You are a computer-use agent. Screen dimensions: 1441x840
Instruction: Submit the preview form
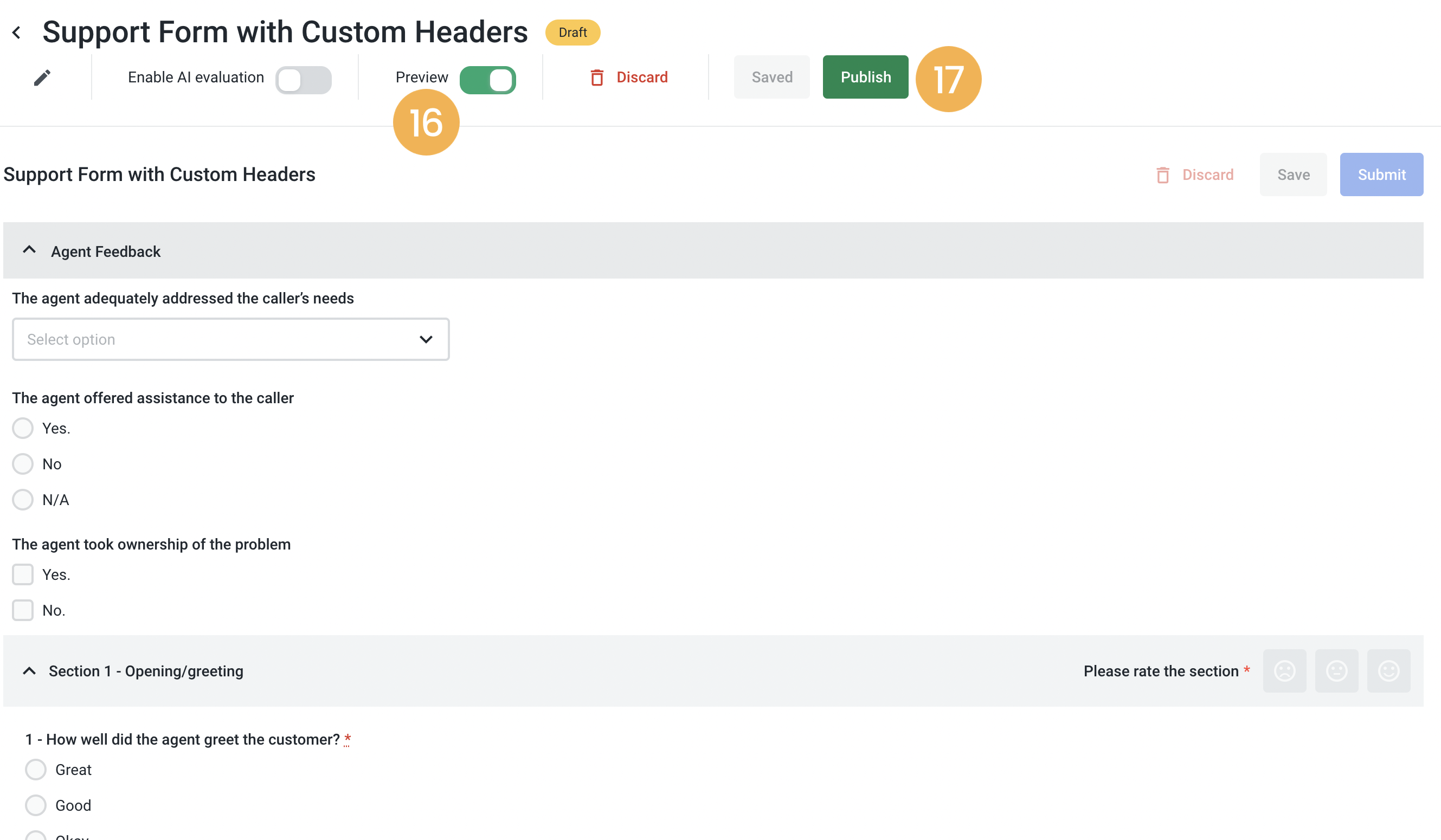(x=1381, y=175)
